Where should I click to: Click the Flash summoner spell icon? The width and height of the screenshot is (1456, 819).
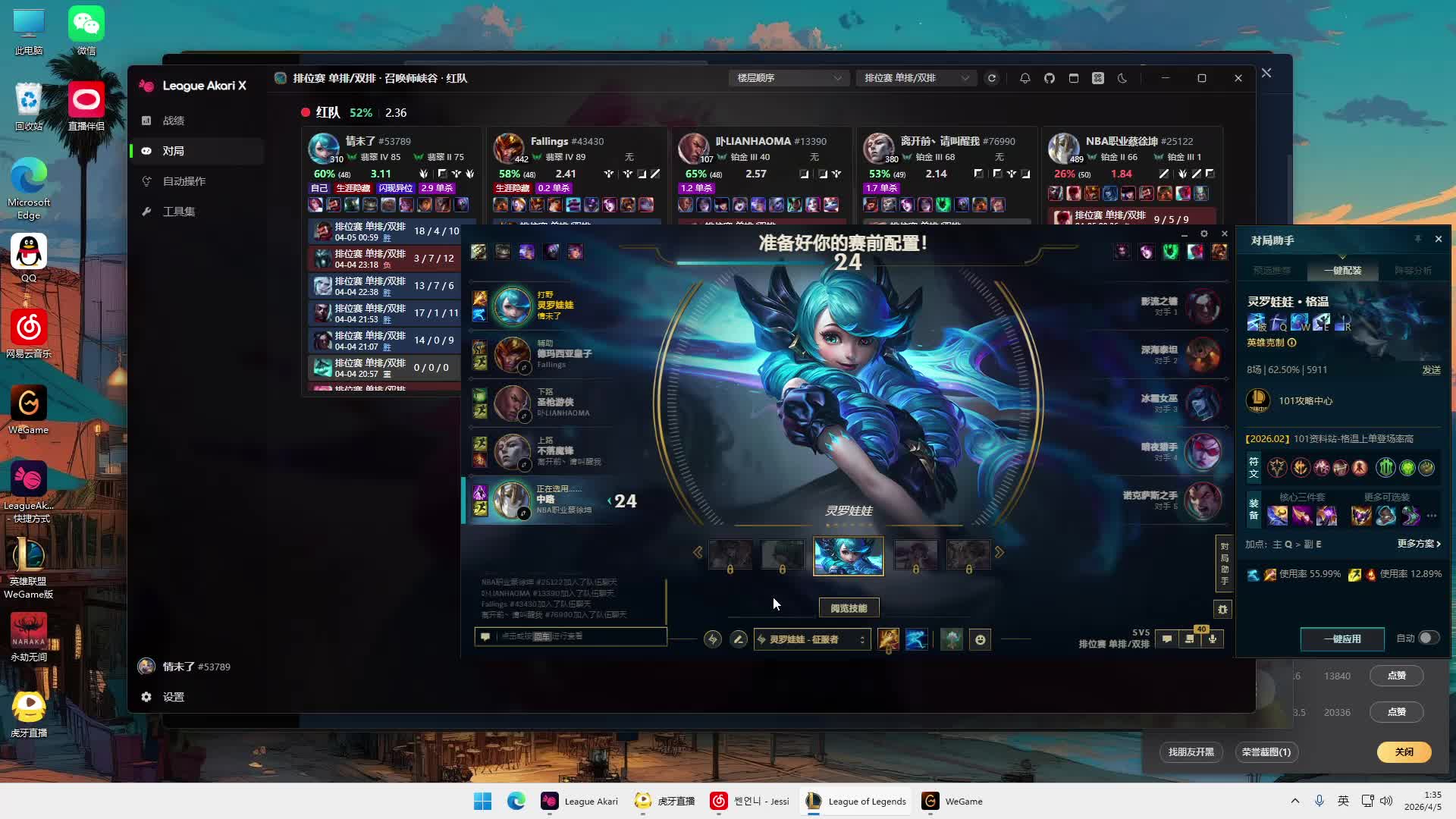point(888,639)
